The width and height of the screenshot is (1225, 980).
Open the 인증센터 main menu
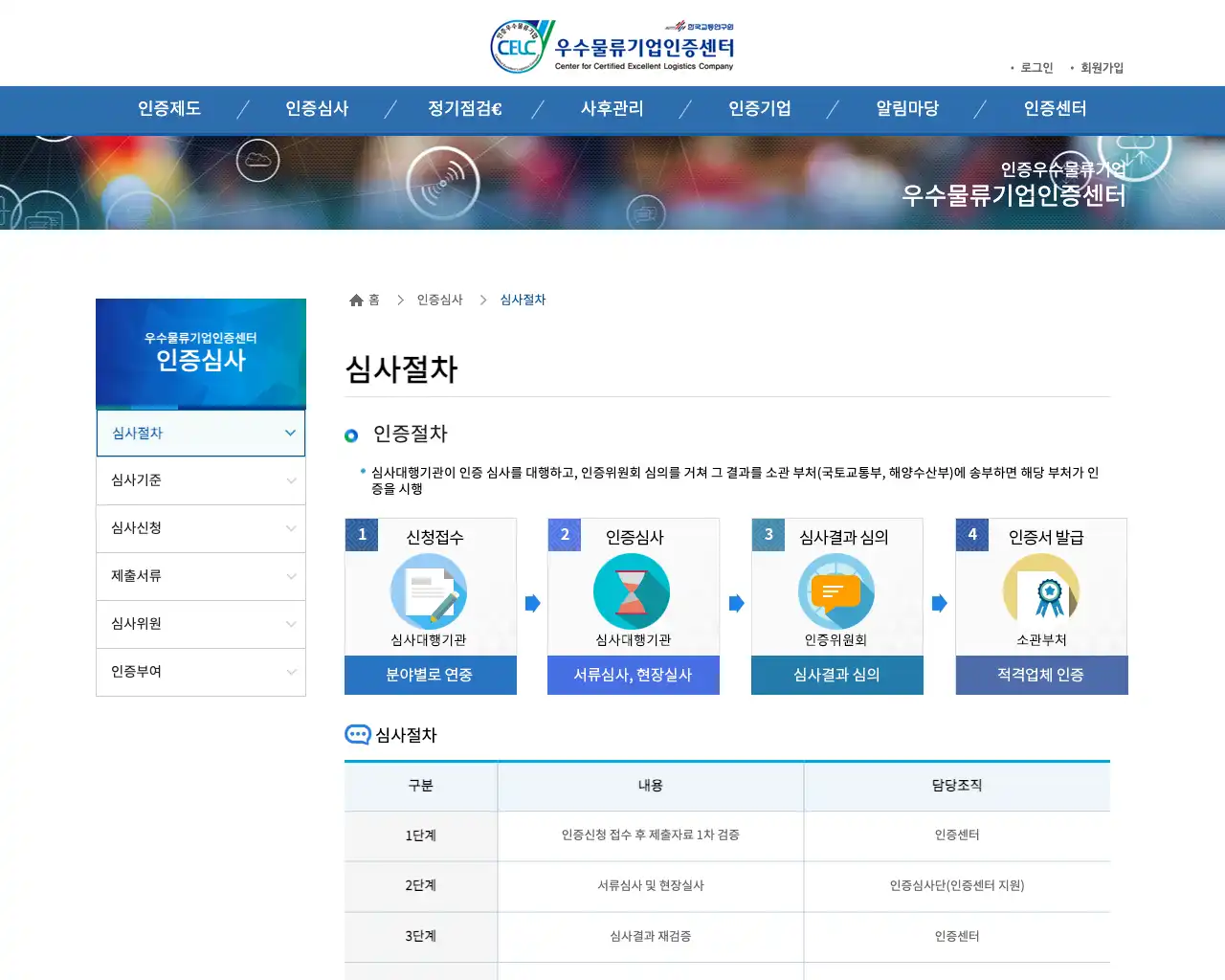click(x=1056, y=109)
